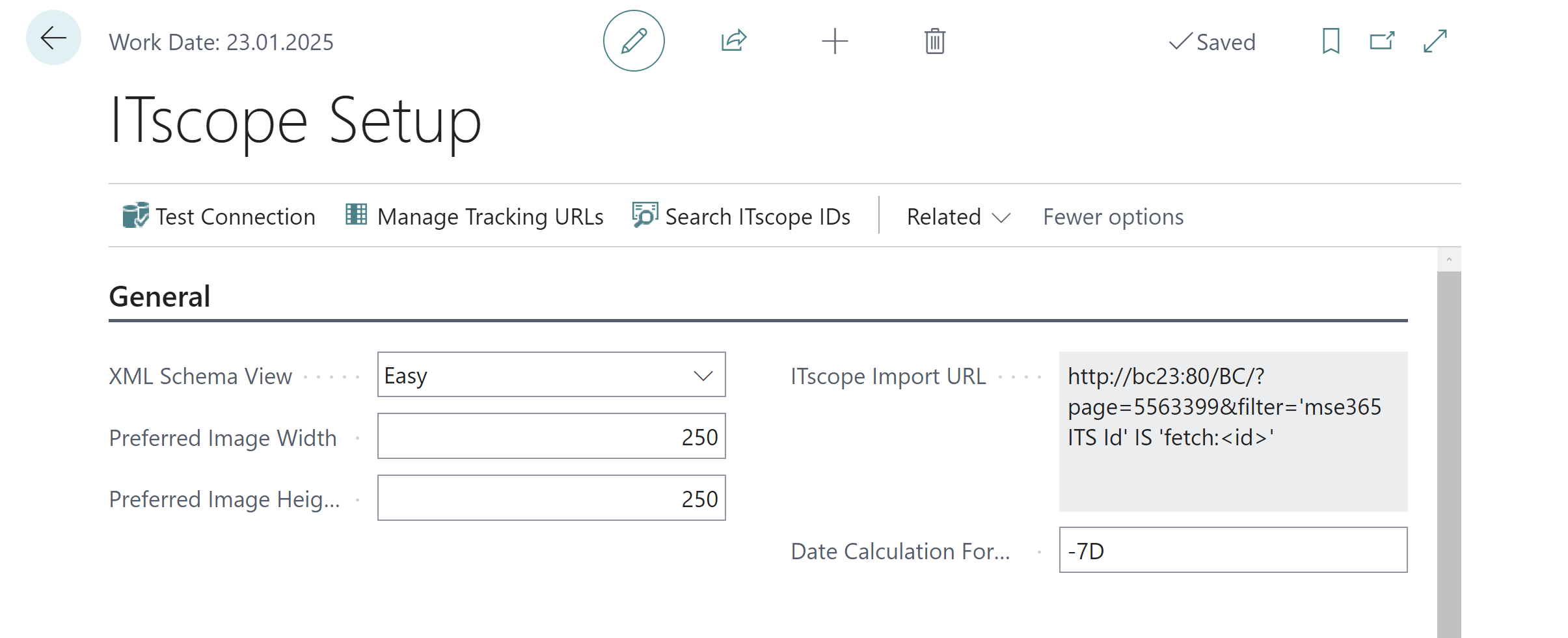Screen dimensions: 1568x638
Task: Bookmark this page
Action: (1330, 40)
